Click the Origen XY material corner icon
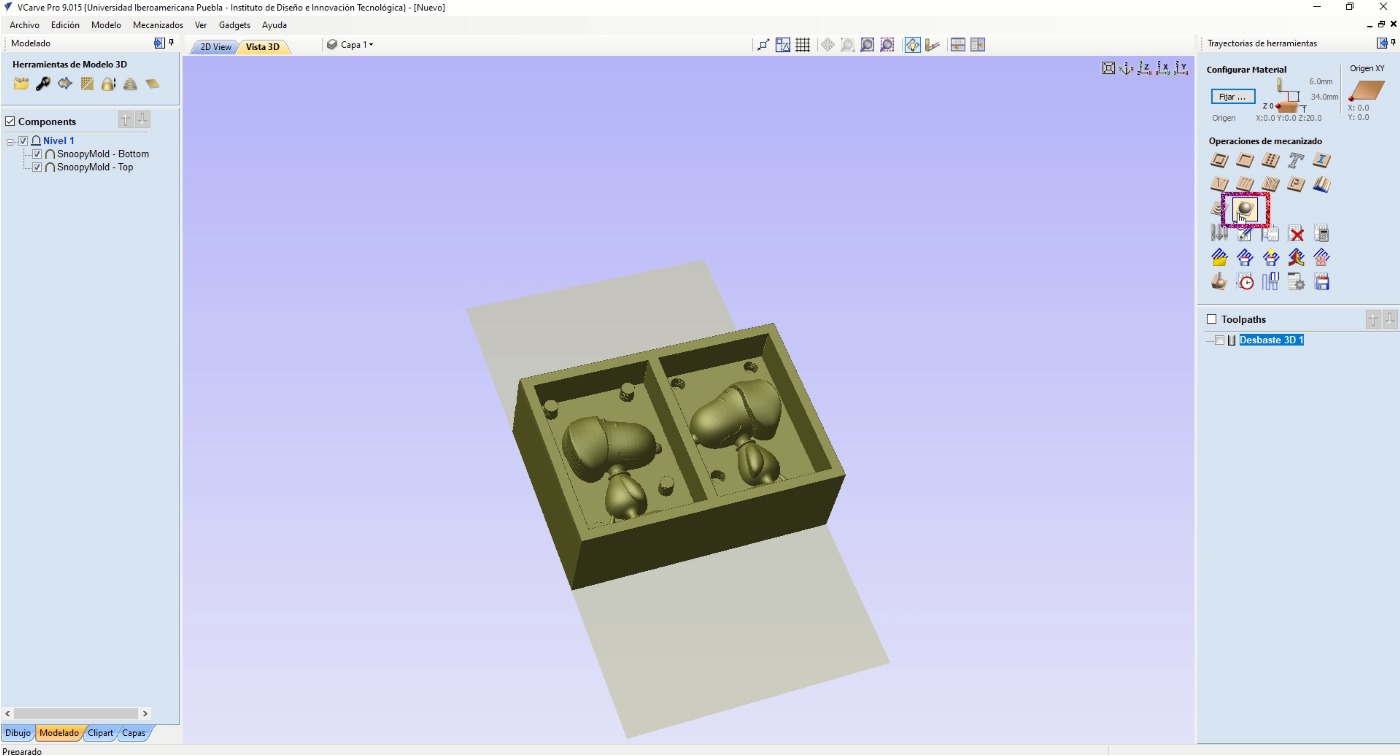This screenshot has height=756, width=1400. pos(1367,90)
